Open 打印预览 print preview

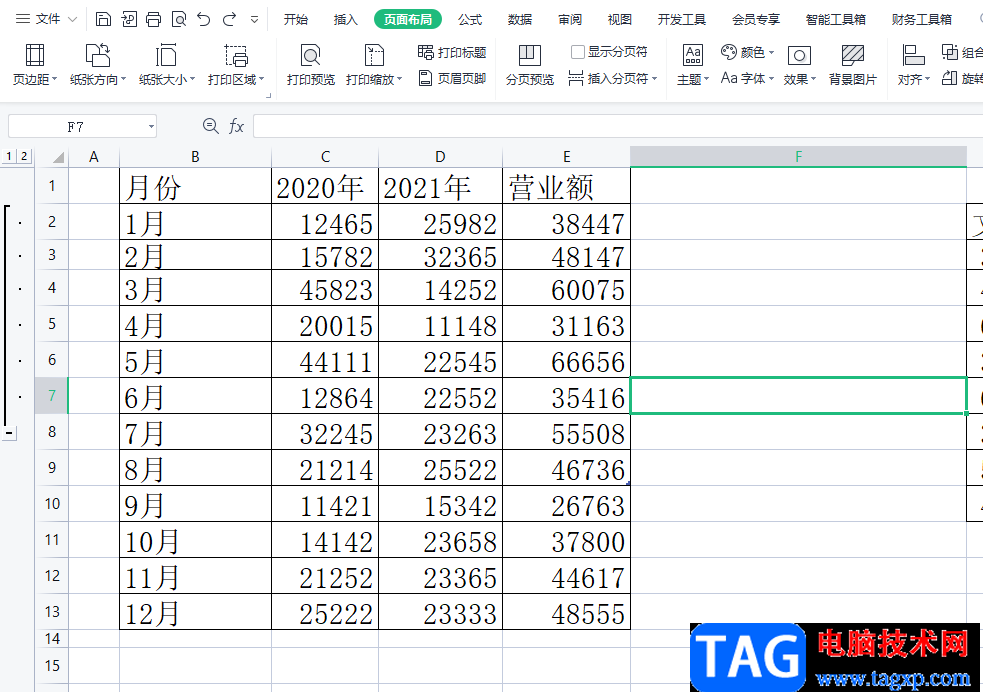coord(310,65)
